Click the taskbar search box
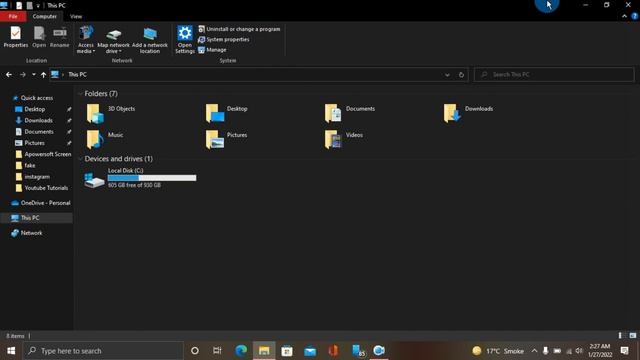Screen dimensions: 640x360 (x=103, y=351)
